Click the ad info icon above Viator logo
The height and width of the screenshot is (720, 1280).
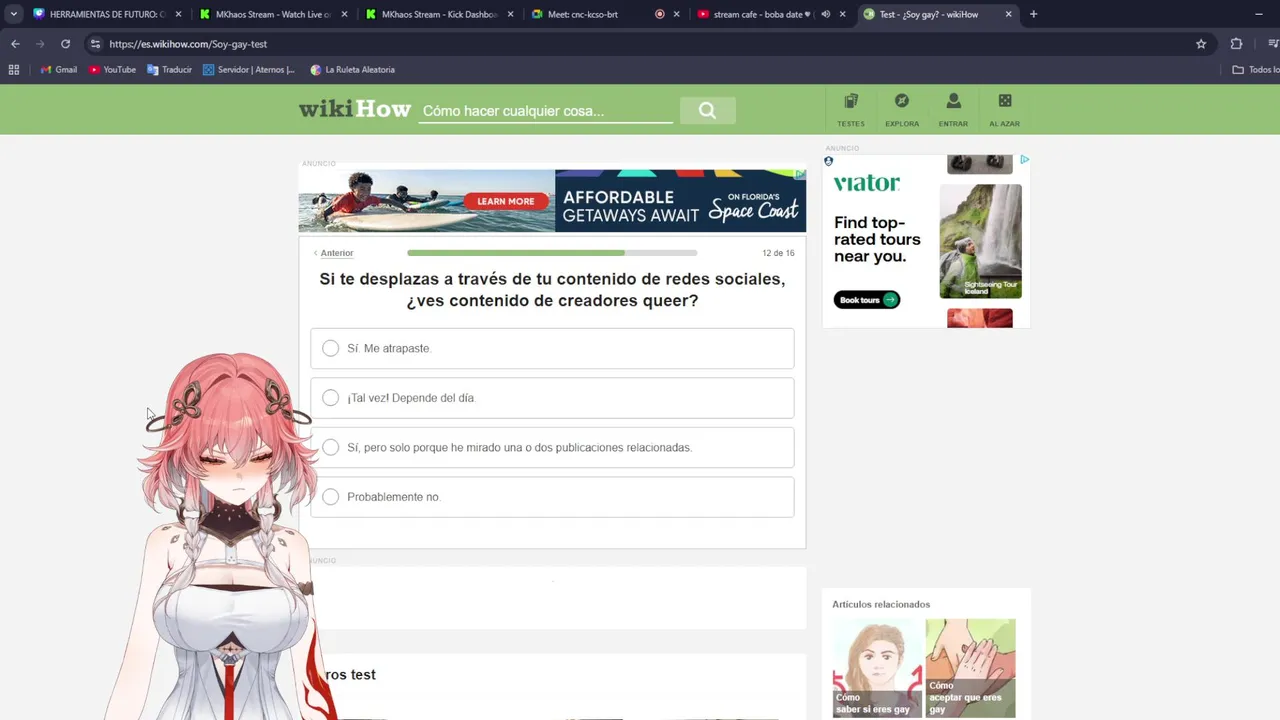pos(829,161)
